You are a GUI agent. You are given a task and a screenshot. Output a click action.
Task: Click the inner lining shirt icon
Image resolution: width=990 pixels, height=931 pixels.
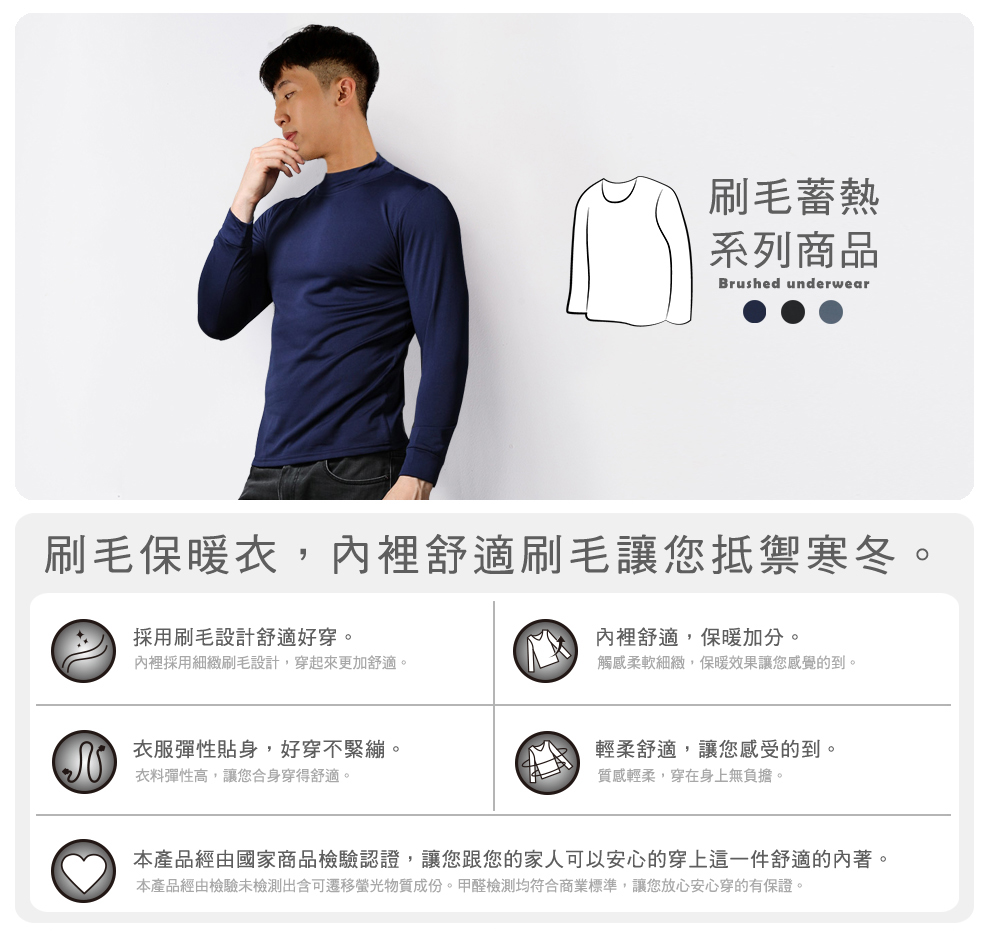pos(546,651)
